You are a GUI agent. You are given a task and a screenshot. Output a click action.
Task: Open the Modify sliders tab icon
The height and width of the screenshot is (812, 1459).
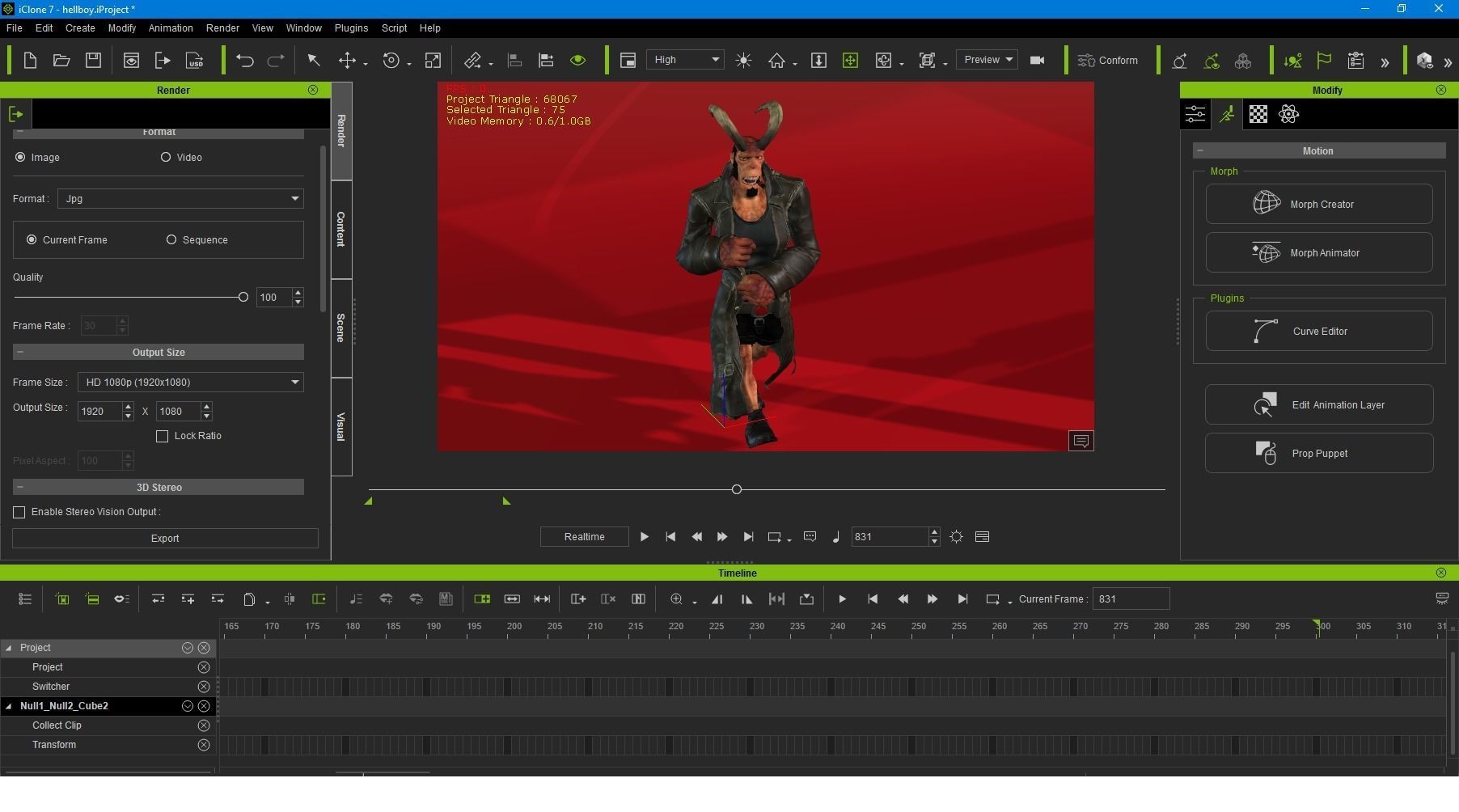[x=1195, y=114]
